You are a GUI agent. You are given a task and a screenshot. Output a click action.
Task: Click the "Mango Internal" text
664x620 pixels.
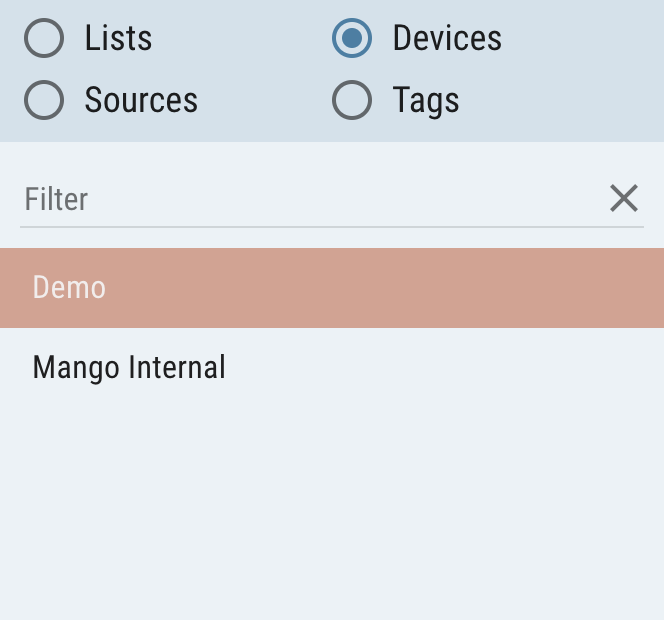[129, 368]
